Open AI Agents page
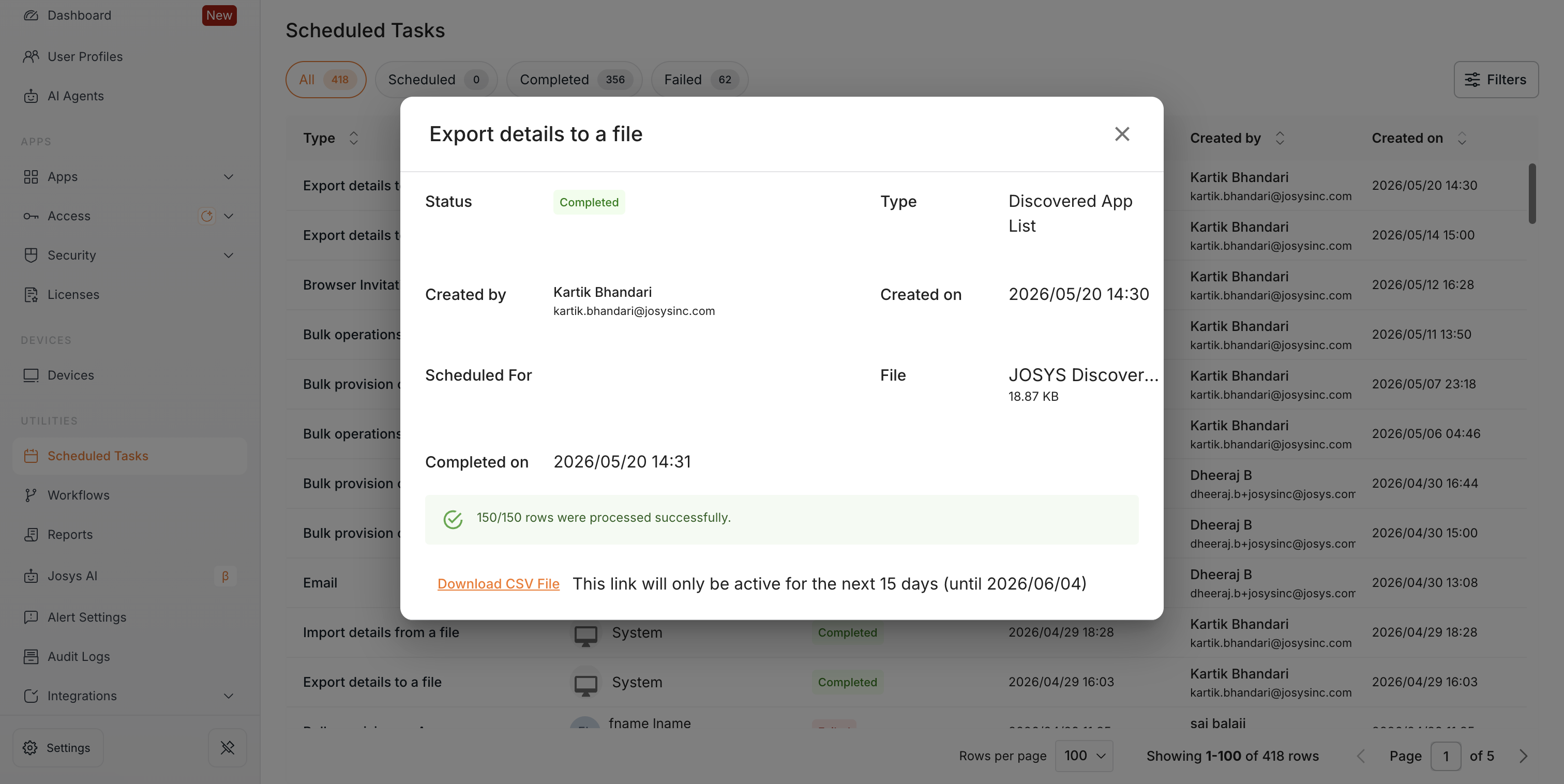 pyautogui.click(x=76, y=96)
